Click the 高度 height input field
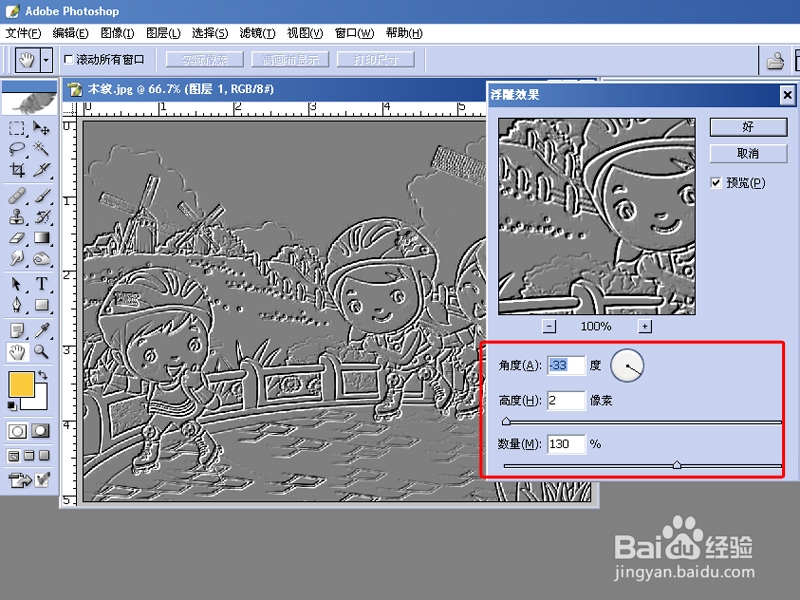Screen dimensions: 800x600 click(x=566, y=401)
